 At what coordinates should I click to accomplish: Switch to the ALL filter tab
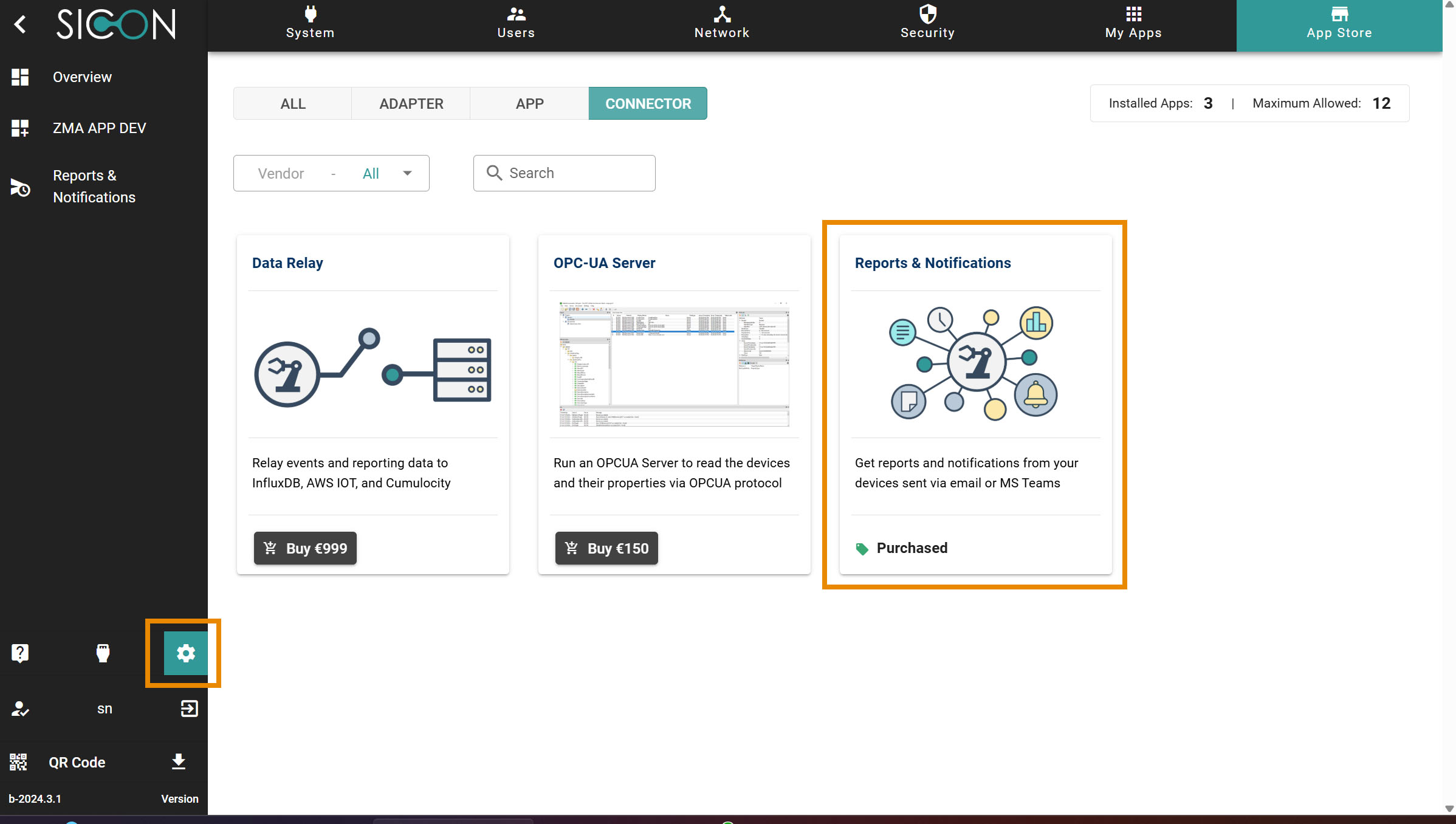[x=292, y=104]
